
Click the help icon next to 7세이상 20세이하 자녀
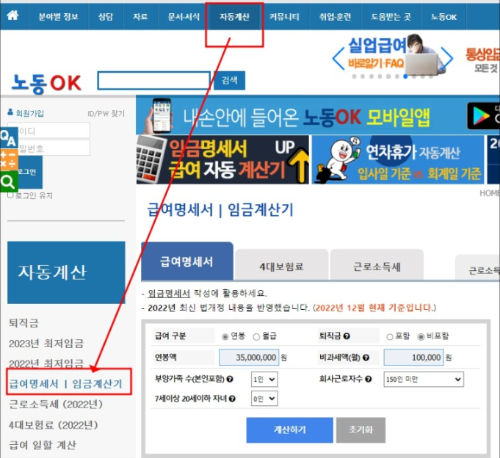tap(232, 398)
